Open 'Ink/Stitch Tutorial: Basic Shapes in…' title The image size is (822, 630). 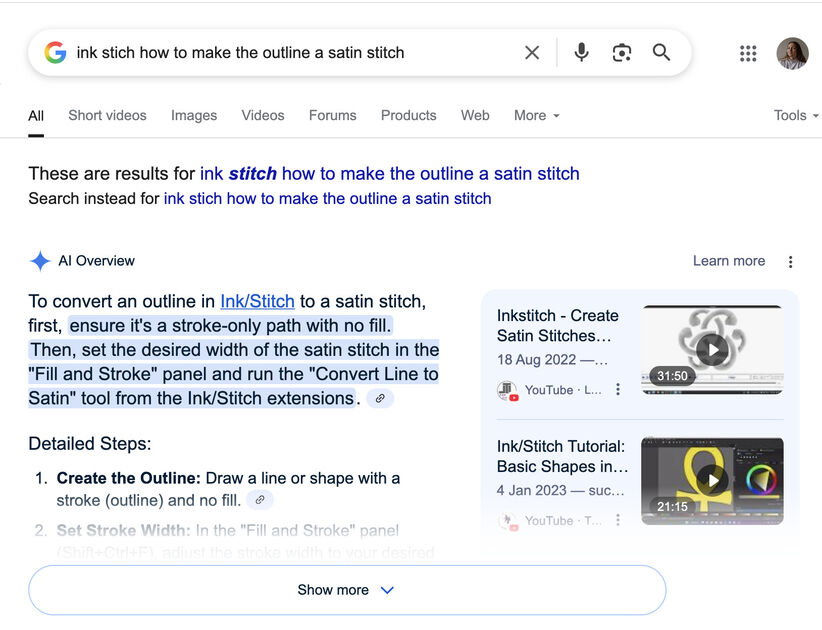pos(563,457)
